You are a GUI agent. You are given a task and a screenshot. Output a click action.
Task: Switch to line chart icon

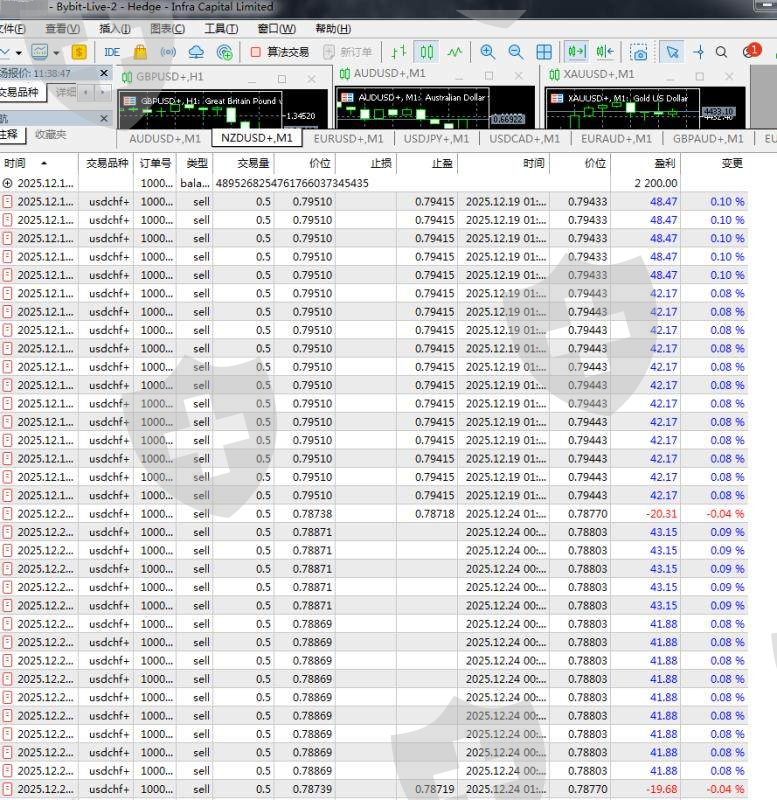coord(455,52)
